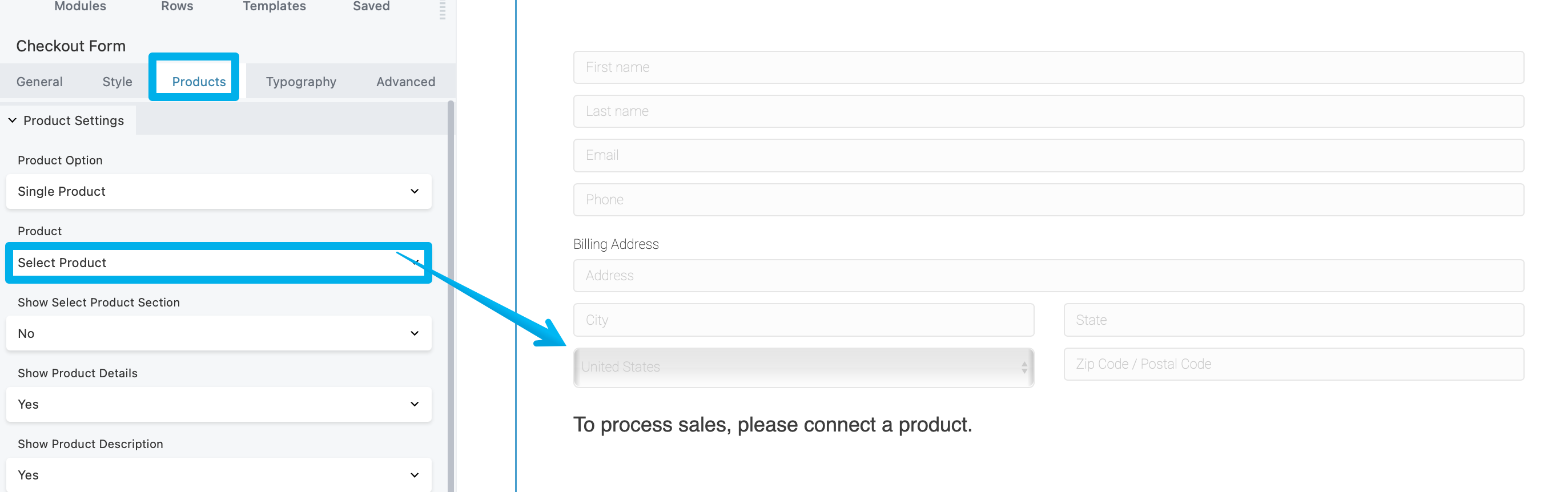Switch to the Style tab
This screenshot has height=492, width=1568.
(117, 82)
